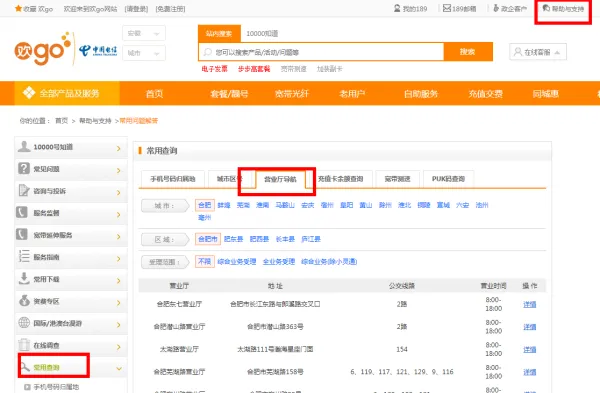Image resolution: width=600 pixels, height=393 pixels.
Task: Click the person icon for 10000号知道
Action: pyautogui.click(x=24, y=146)
